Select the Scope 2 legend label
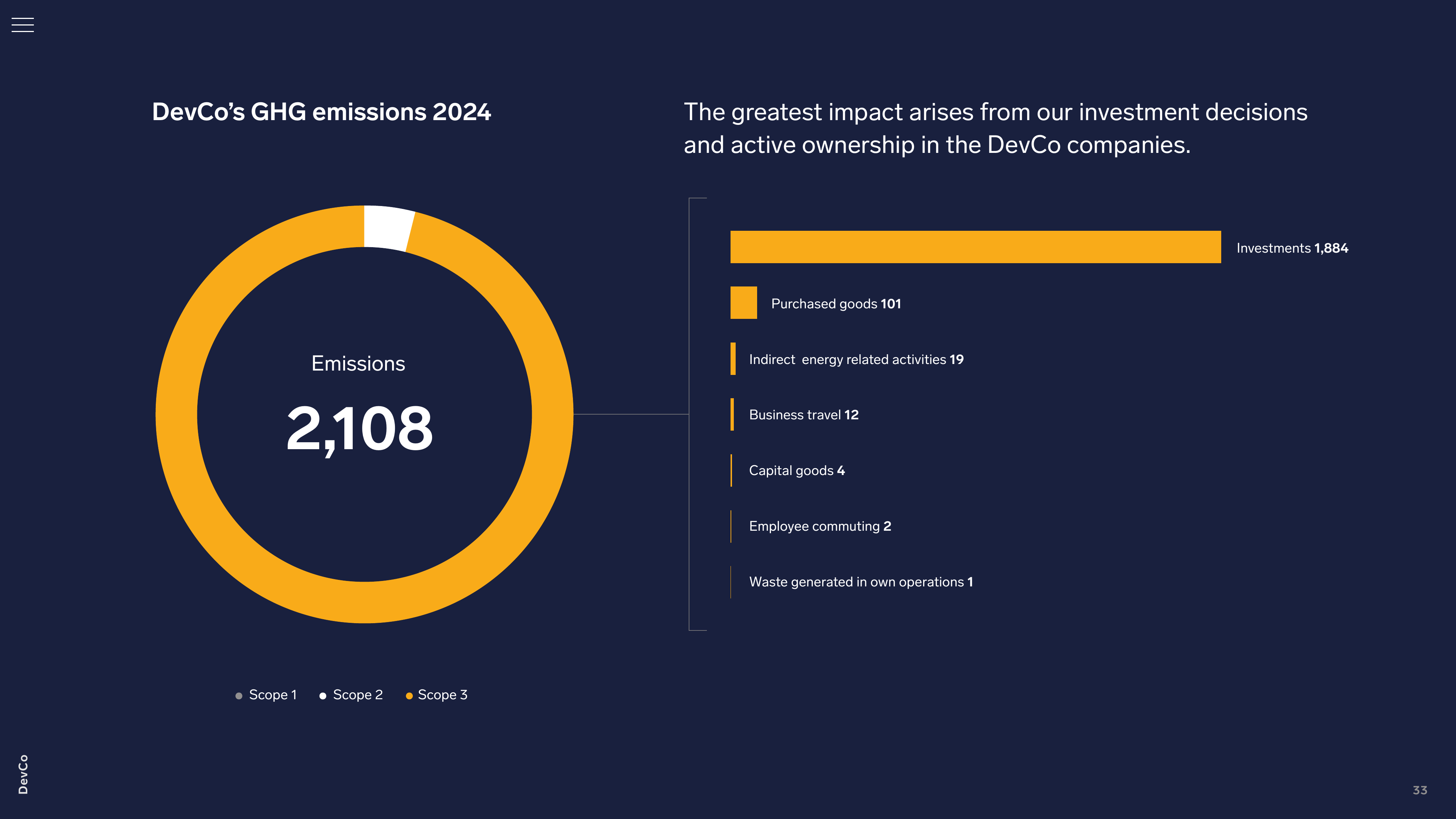Image resolution: width=1456 pixels, height=819 pixels. (358, 695)
